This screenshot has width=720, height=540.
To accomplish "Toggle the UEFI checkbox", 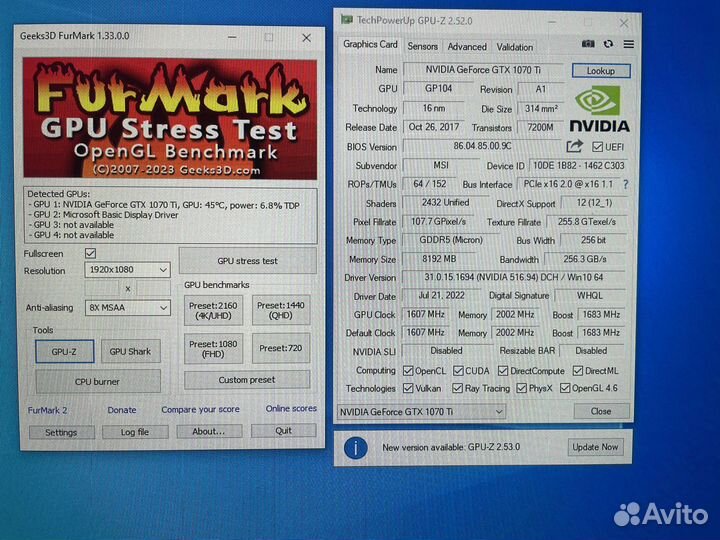I will (597, 147).
